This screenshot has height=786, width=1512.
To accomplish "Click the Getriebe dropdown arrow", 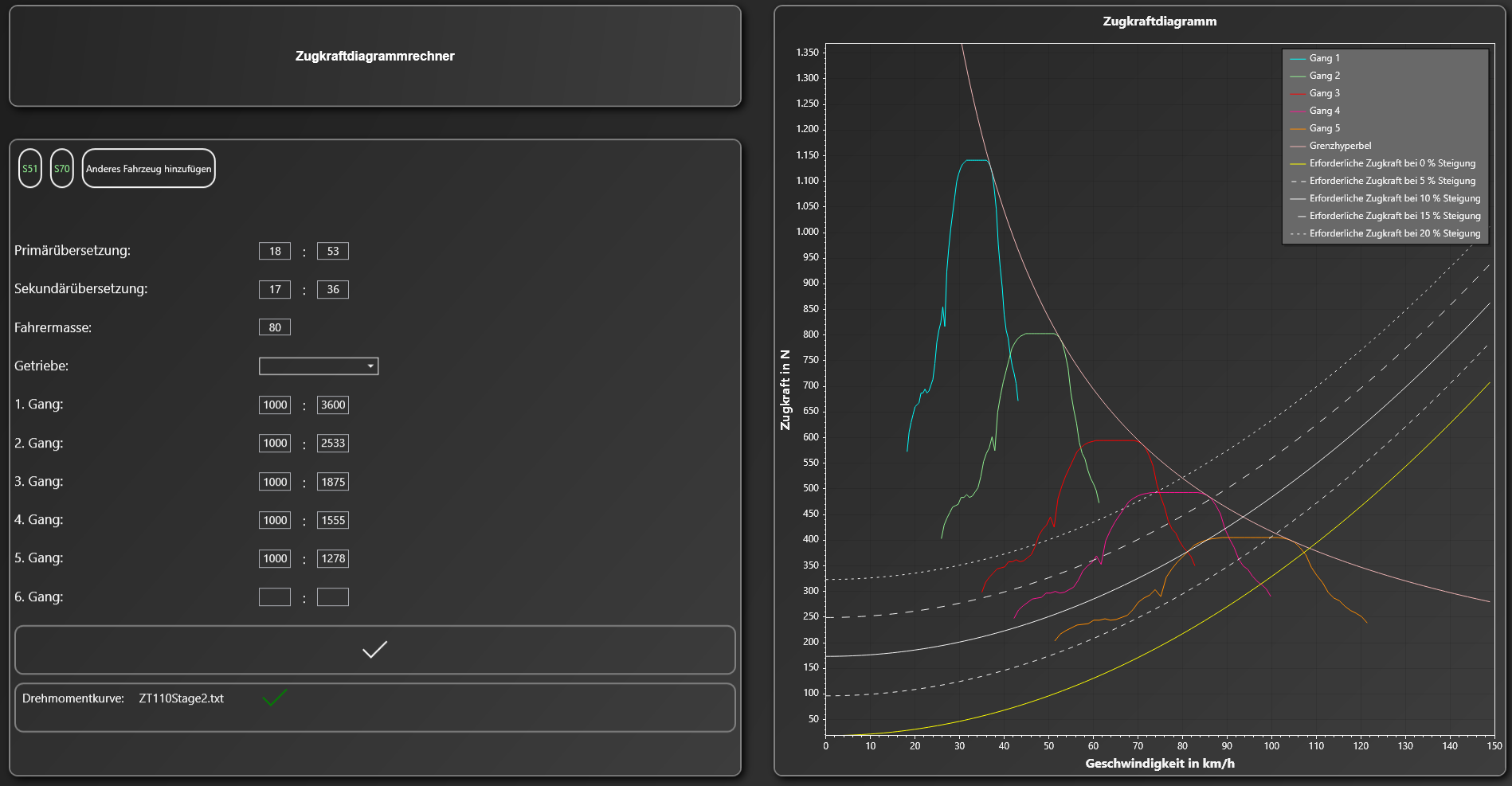I will 370,366.
